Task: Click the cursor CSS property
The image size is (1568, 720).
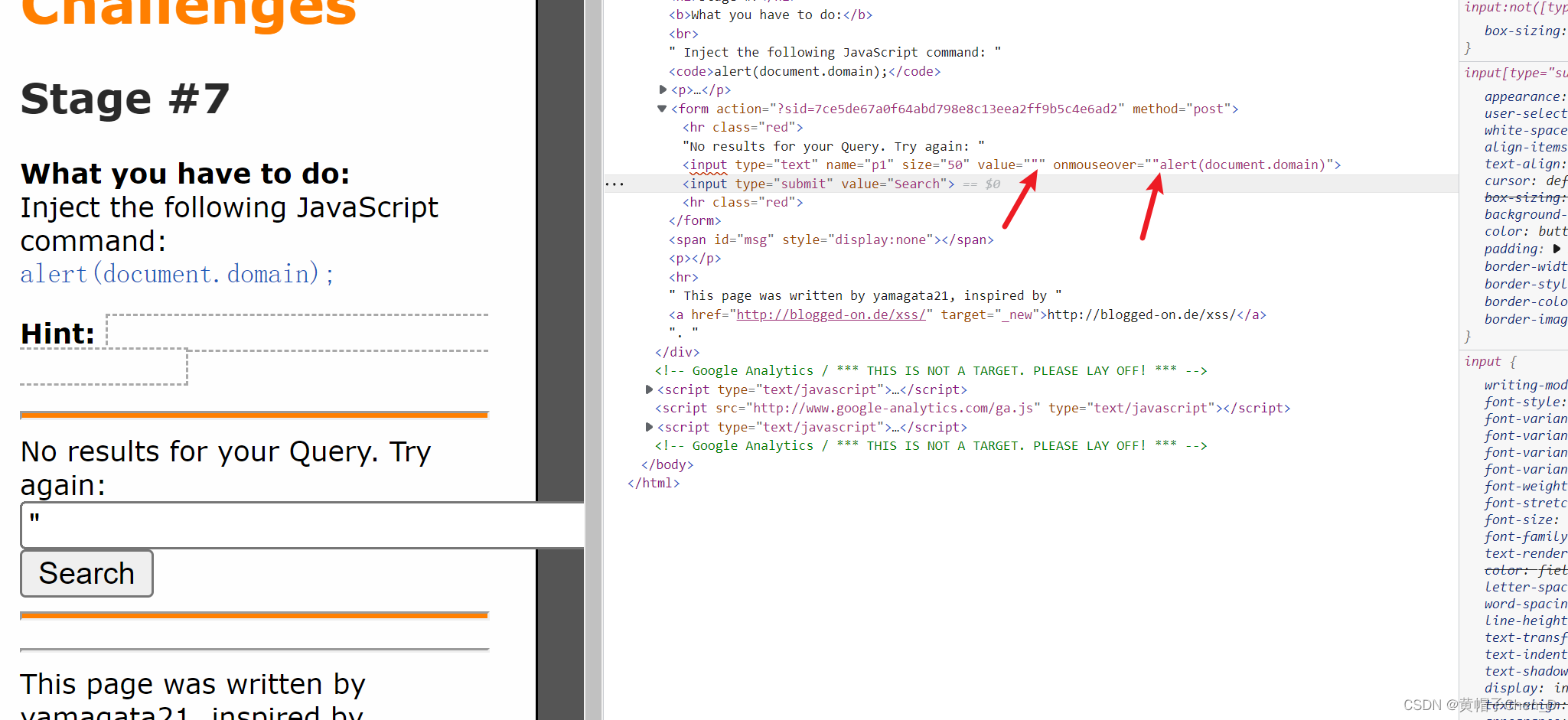Action: click(1526, 181)
